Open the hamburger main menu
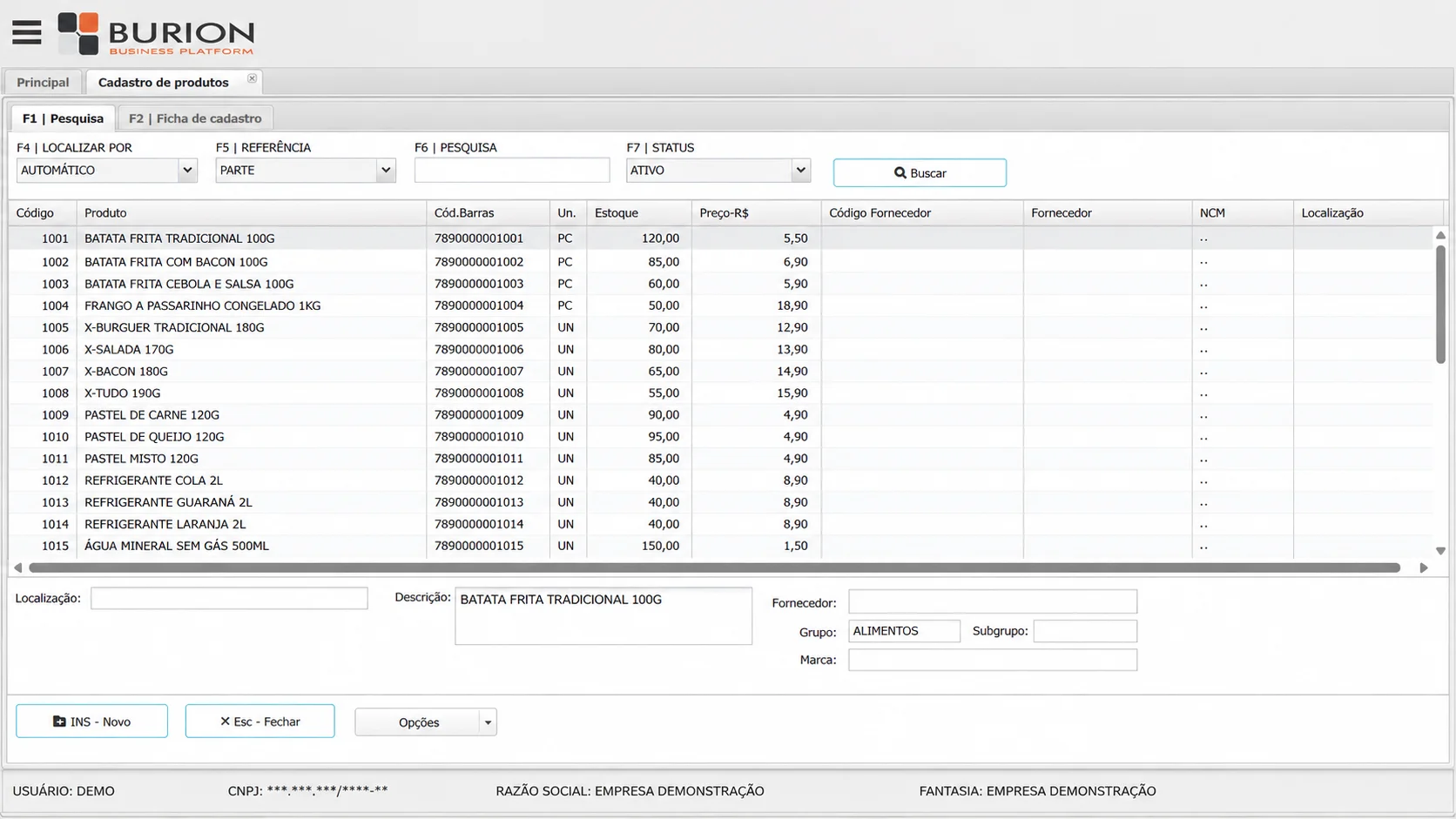Image resolution: width=1456 pixels, height=819 pixels. (27, 32)
